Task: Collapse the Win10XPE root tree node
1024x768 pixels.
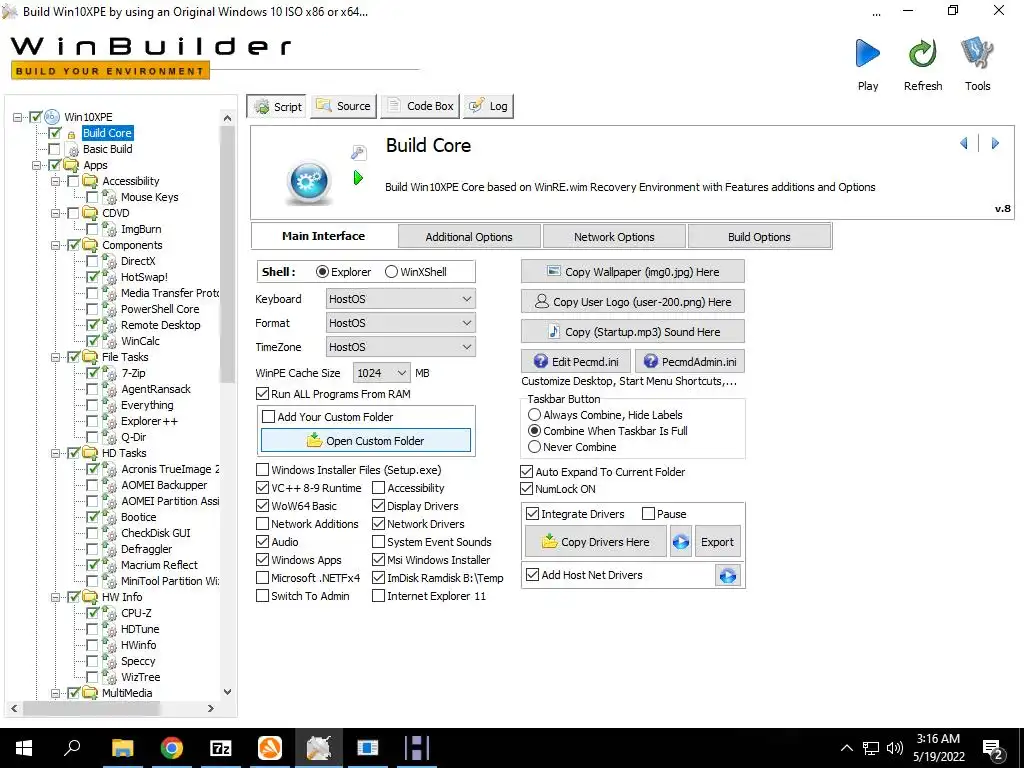Action: point(18,118)
